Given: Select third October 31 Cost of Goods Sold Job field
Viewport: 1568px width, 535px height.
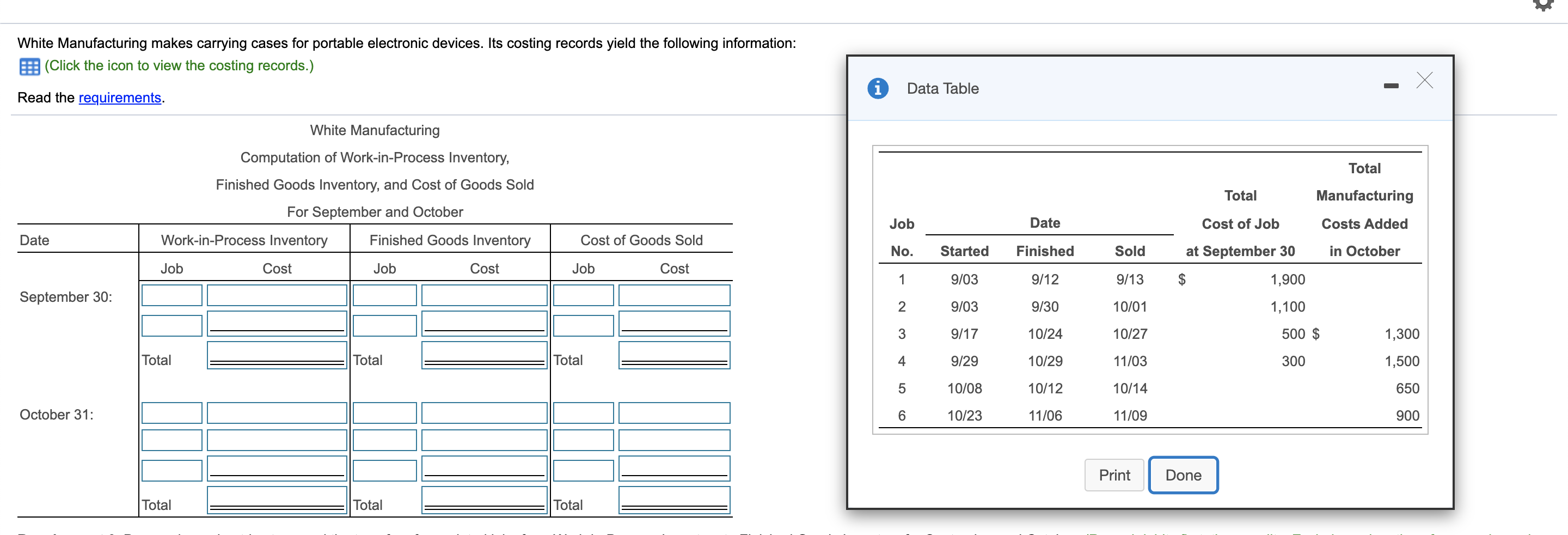Looking at the screenshot, I should point(583,470).
